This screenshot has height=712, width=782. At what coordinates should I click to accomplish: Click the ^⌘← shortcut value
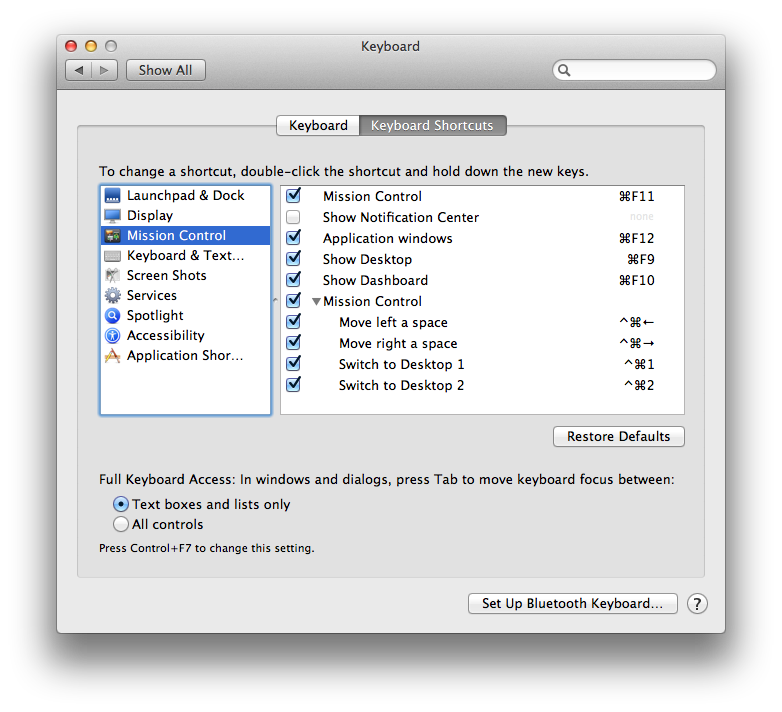636,322
